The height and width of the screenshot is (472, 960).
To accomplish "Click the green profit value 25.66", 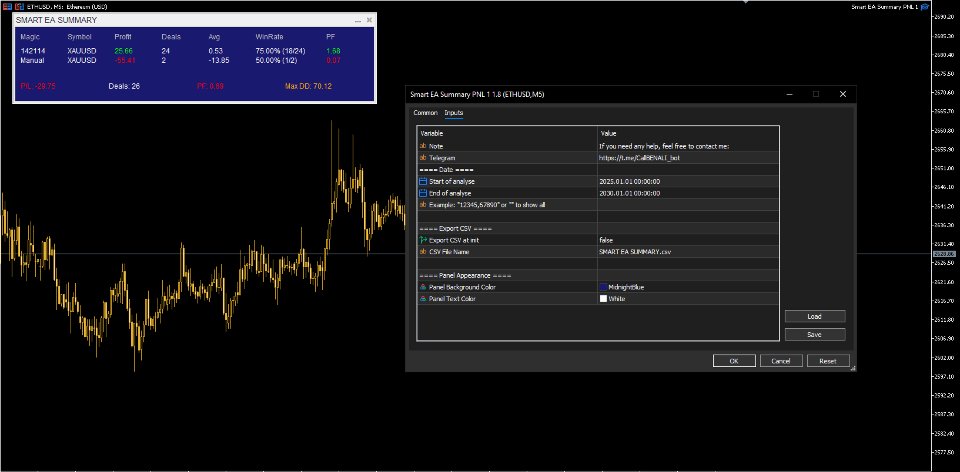I will pyautogui.click(x=124, y=51).
